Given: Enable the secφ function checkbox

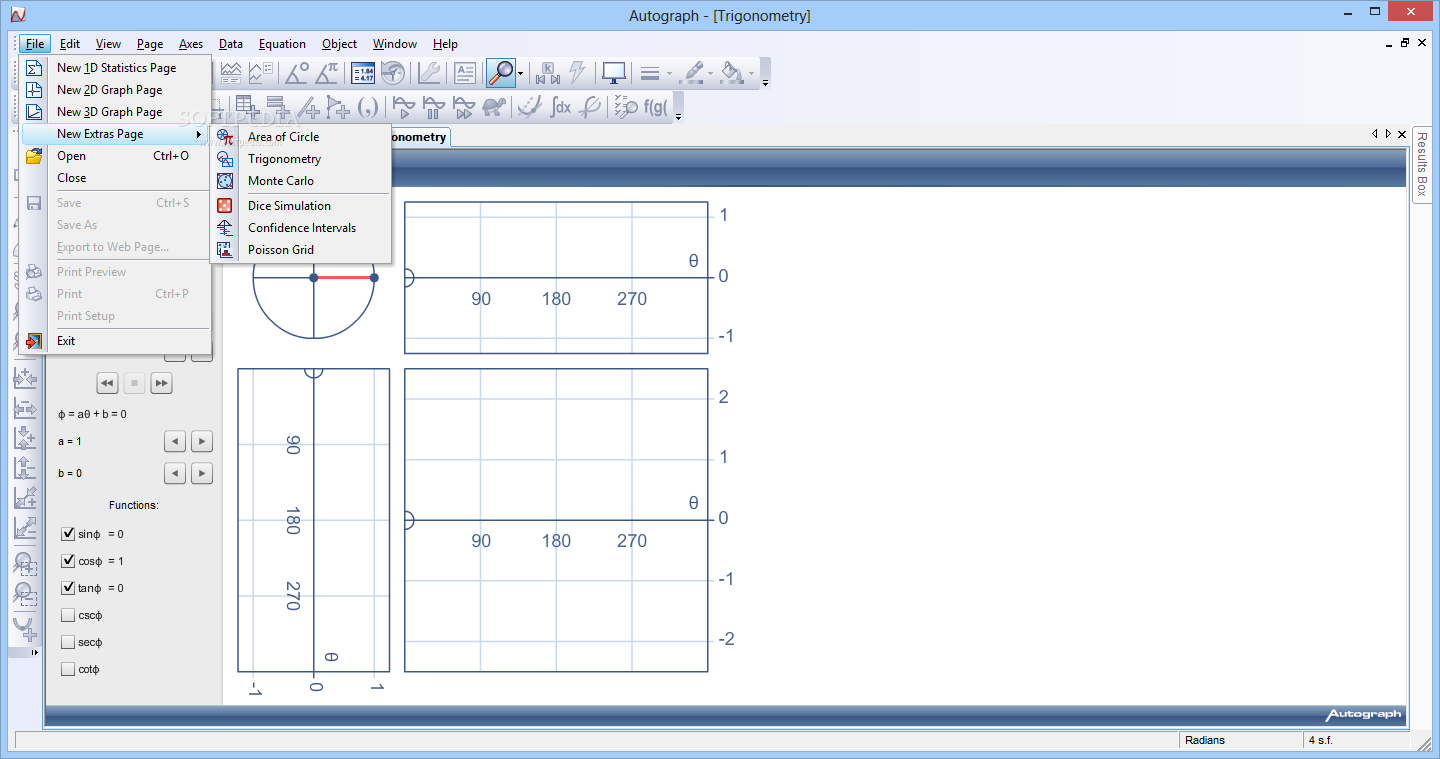Looking at the screenshot, I should click(x=68, y=642).
